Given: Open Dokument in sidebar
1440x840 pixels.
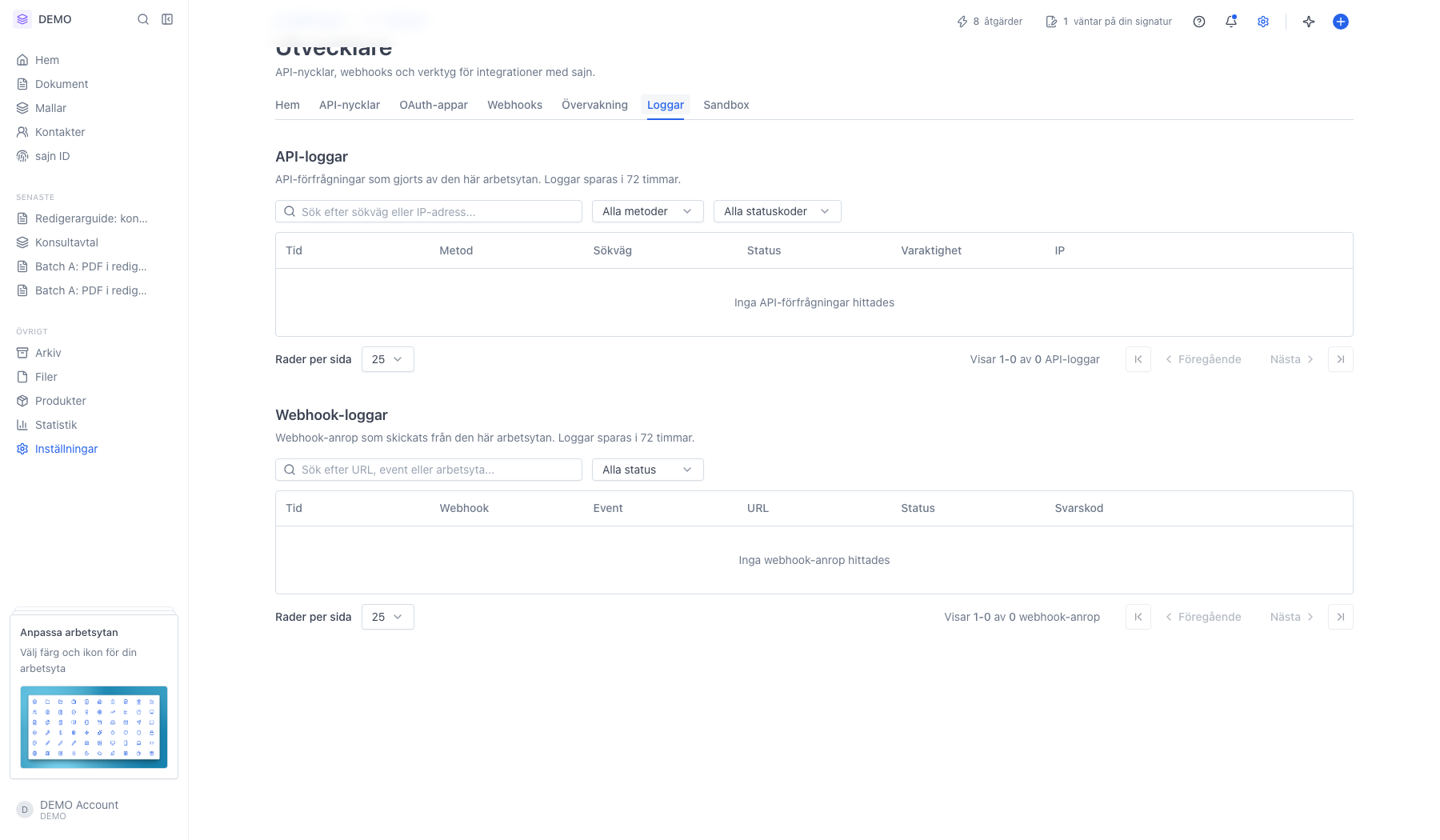Looking at the screenshot, I should pos(94,84).
